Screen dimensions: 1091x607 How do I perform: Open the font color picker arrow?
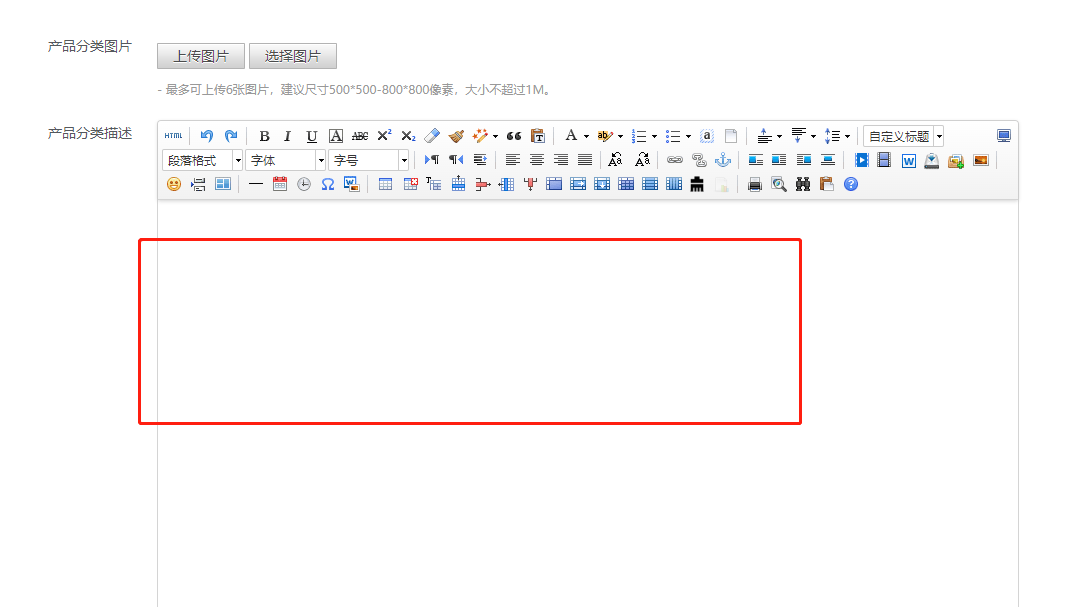pos(586,136)
